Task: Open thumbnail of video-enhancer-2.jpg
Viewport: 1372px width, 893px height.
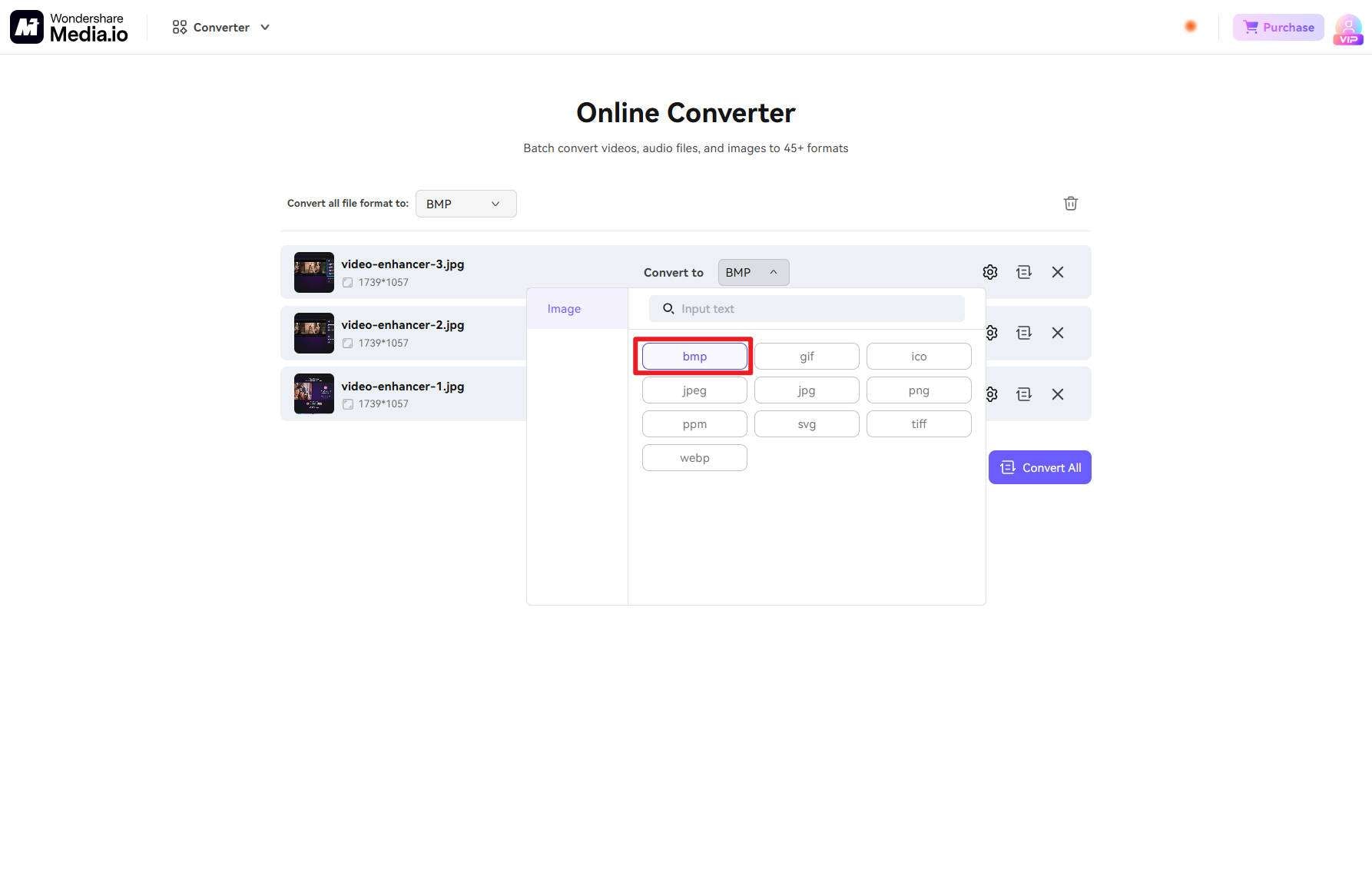Action: coord(314,333)
